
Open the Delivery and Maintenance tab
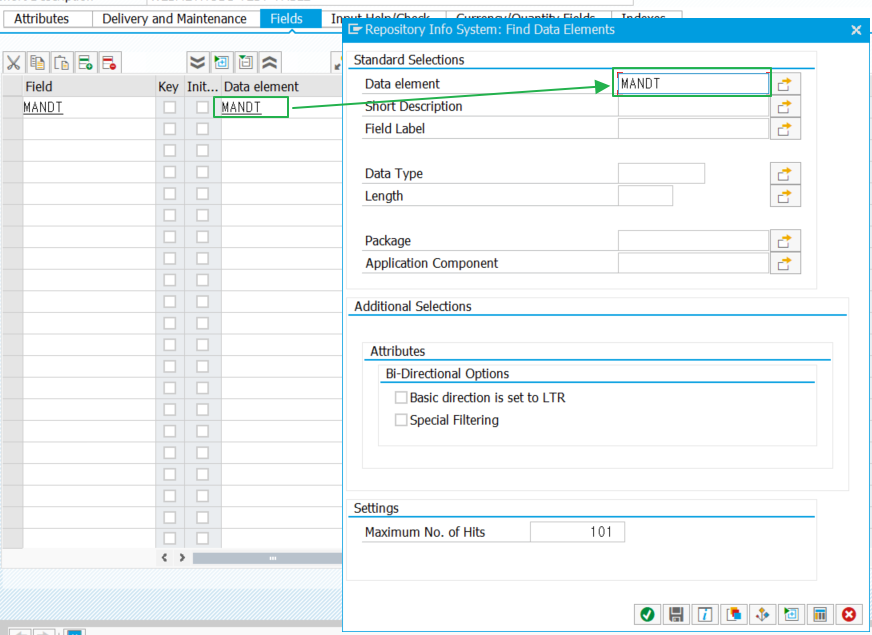coord(174,19)
